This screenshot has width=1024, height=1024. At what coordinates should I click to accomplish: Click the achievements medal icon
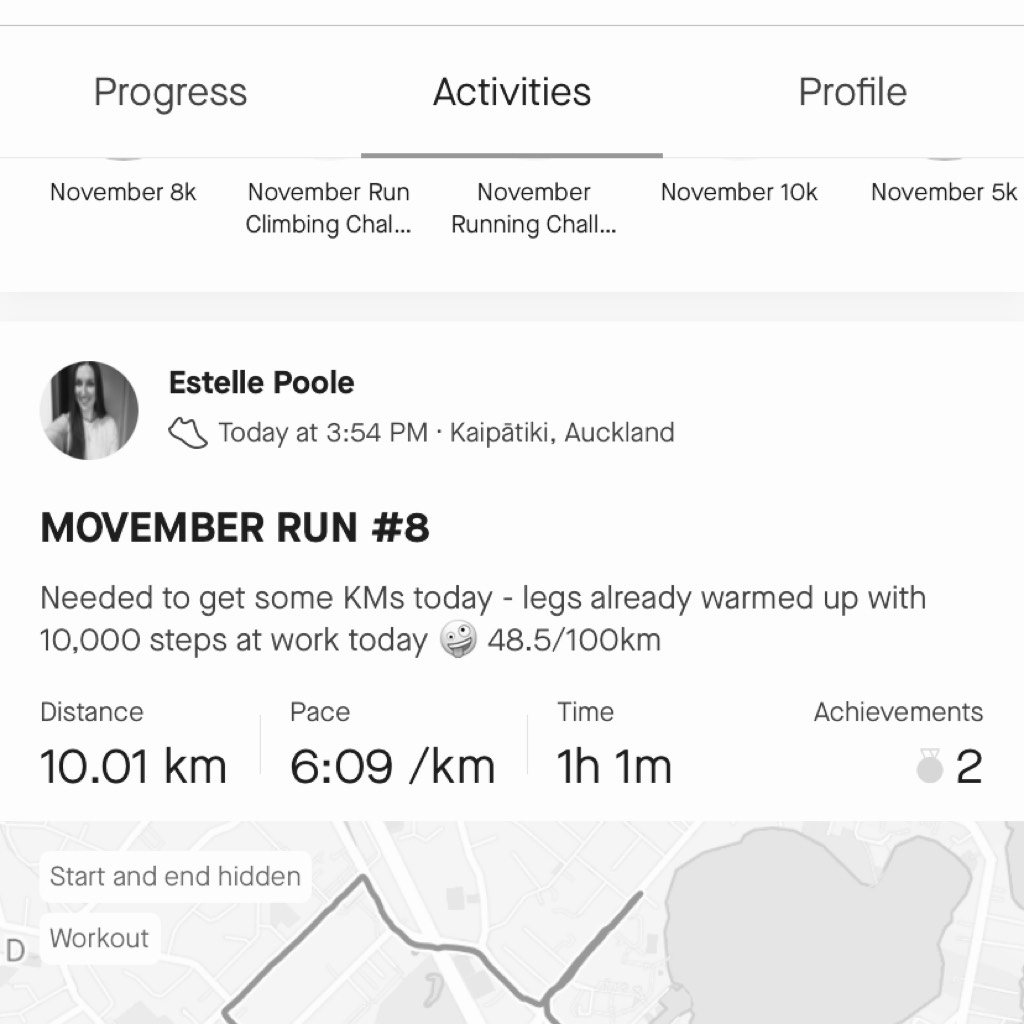(929, 765)
